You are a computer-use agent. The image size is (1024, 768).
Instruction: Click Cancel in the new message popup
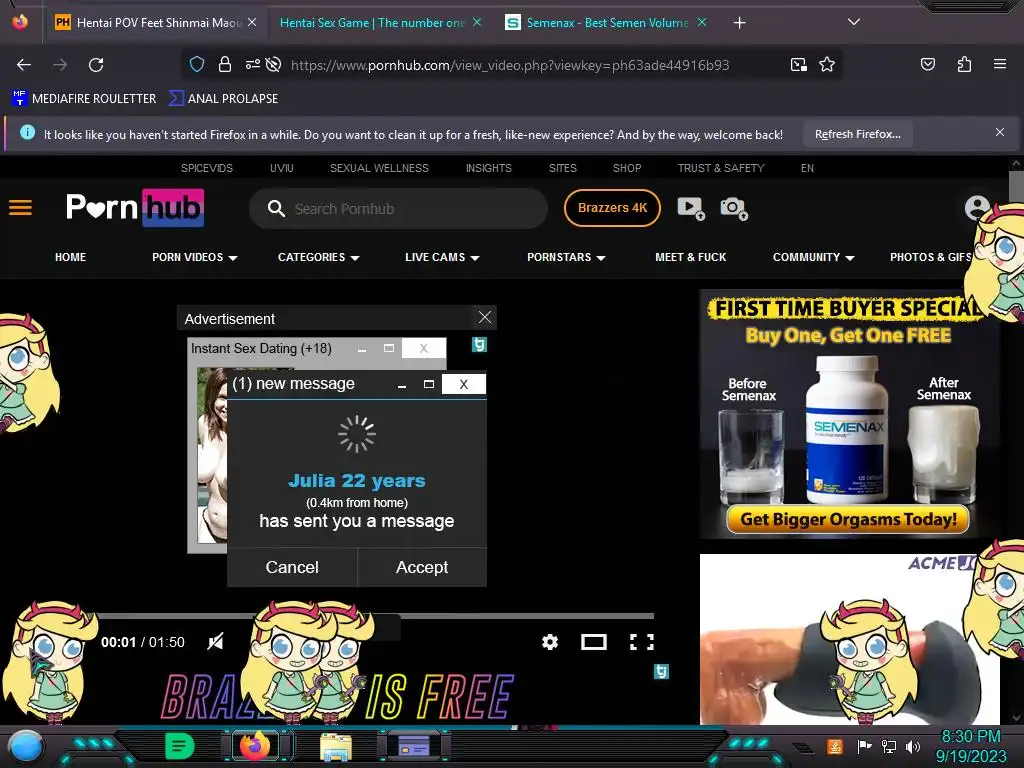click(x=292, y=567)
